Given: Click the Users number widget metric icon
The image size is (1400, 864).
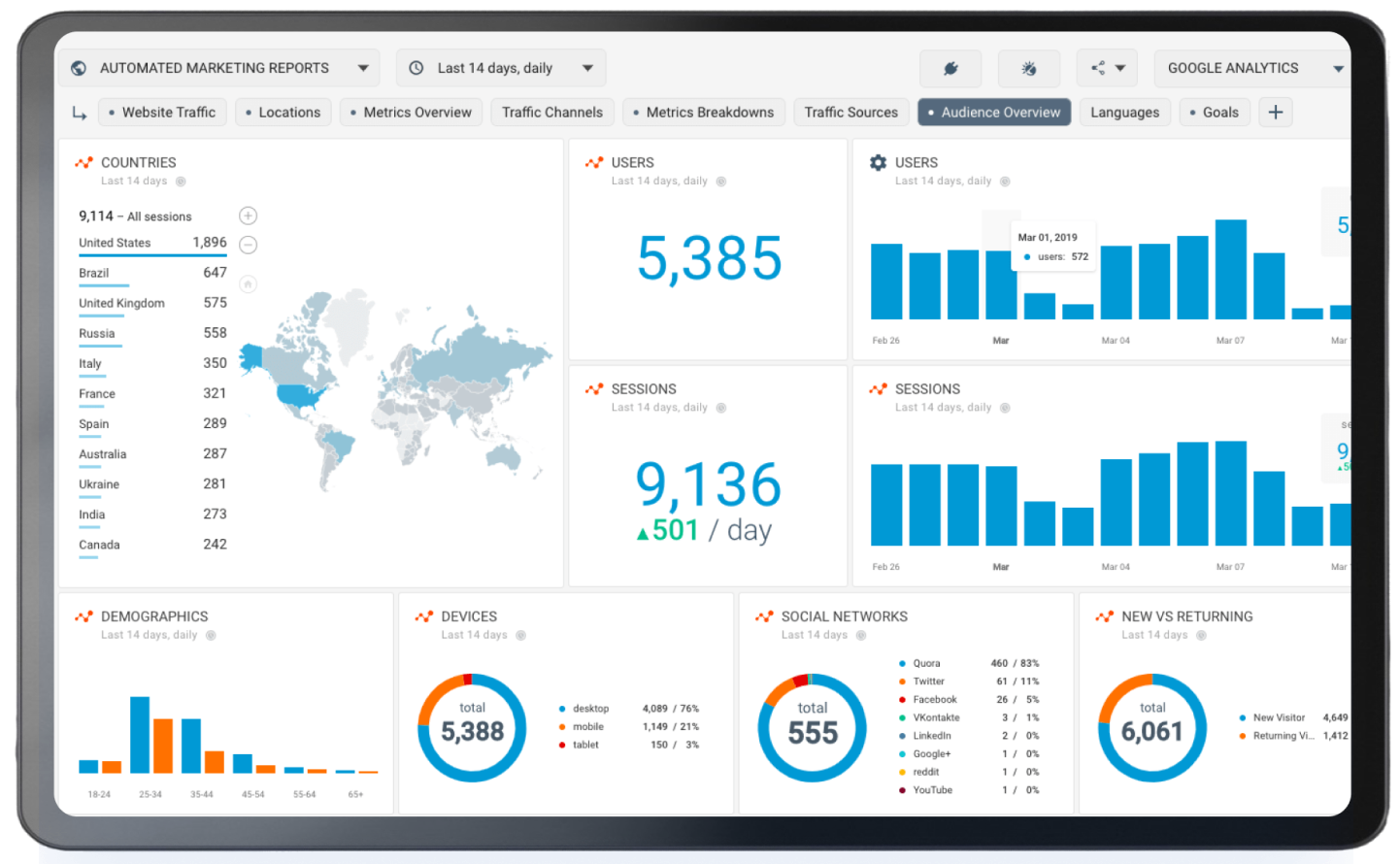Looking at the screenshot, I should point(594,163).
